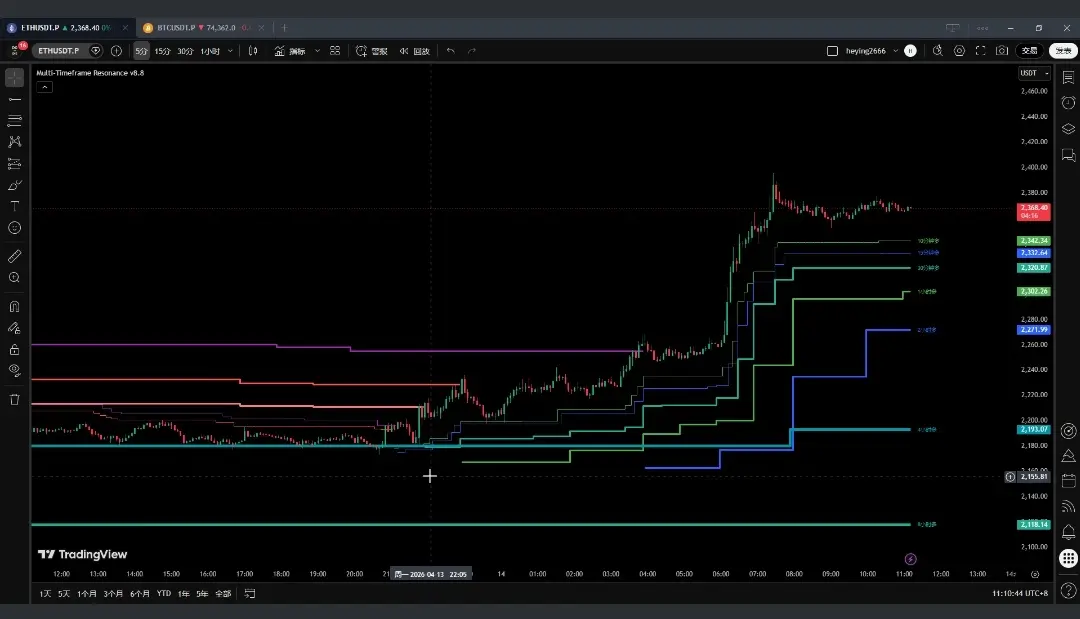Open the chats panel icon
Screen dimensions: 1080x619
[x=1068, y=155]
